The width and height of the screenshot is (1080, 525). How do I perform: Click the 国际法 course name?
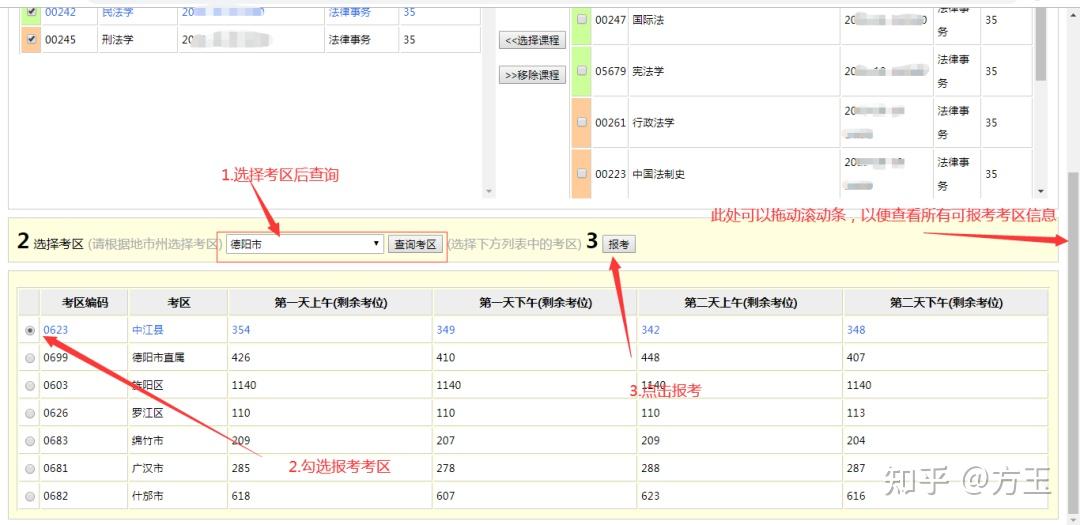click(x=648, y=20)
